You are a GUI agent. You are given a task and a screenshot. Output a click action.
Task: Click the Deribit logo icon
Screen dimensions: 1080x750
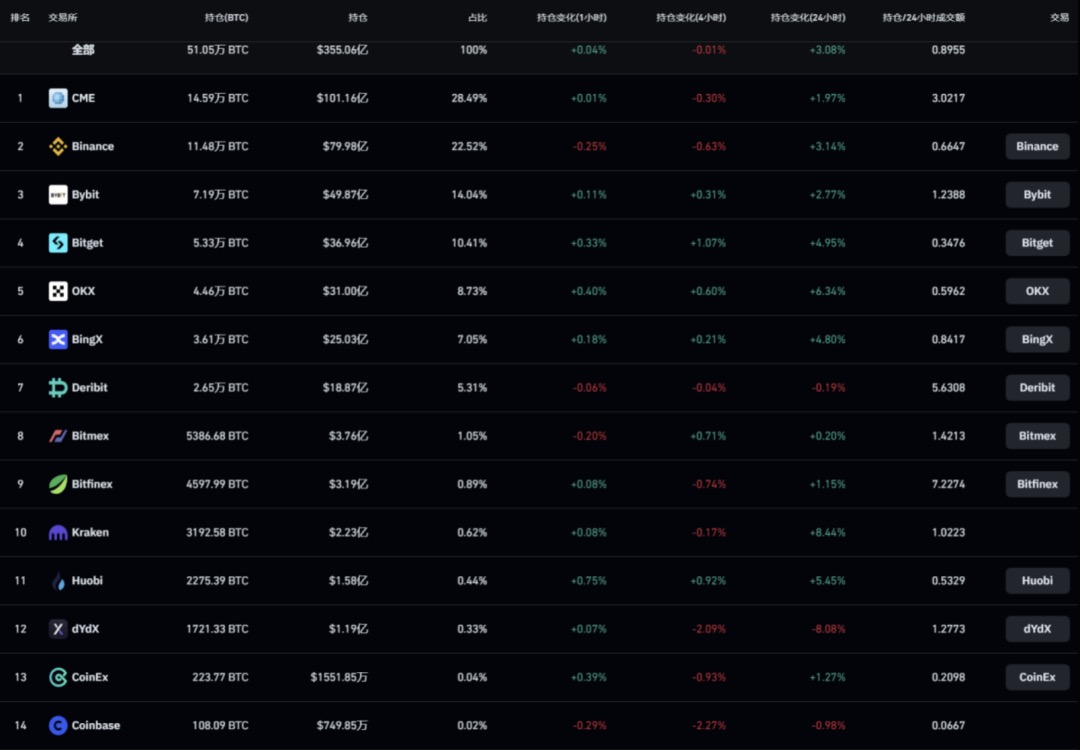click(58, 388)
